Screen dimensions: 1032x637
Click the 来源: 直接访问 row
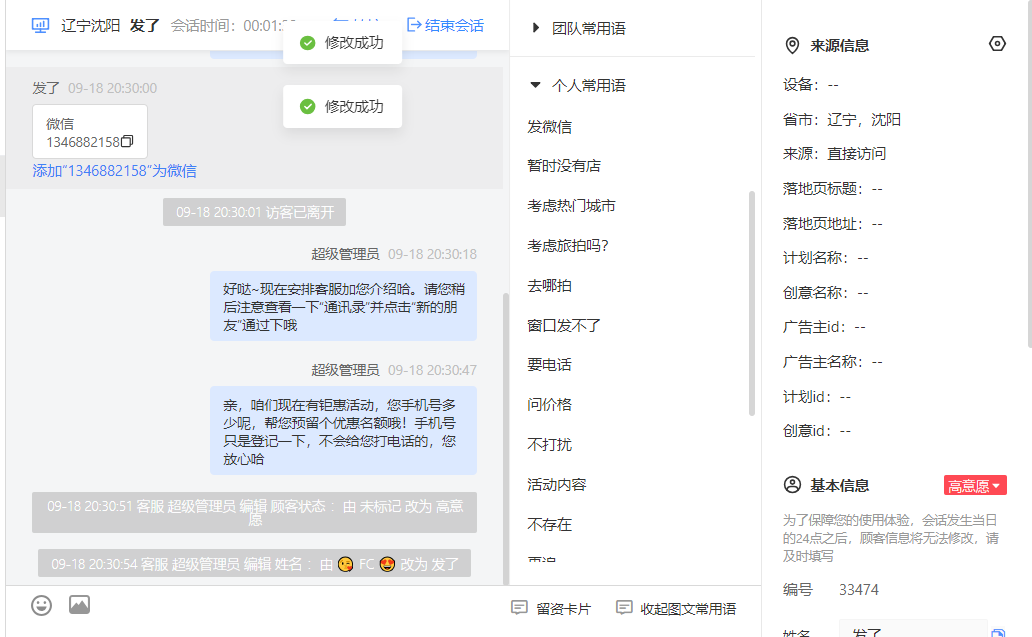(835, 154)
